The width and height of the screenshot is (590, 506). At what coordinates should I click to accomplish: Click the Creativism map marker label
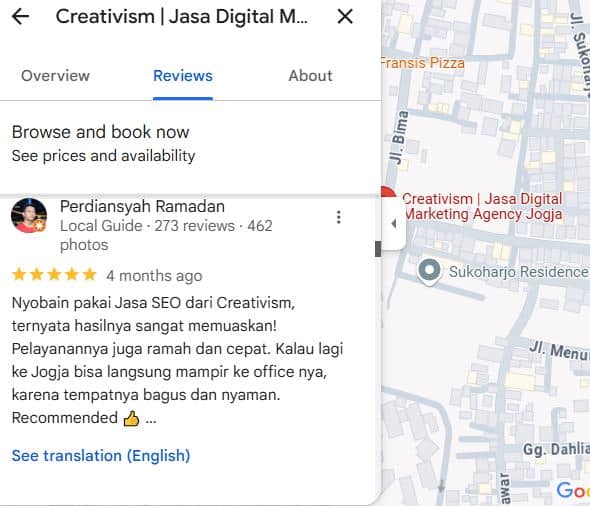click(482, 207)
